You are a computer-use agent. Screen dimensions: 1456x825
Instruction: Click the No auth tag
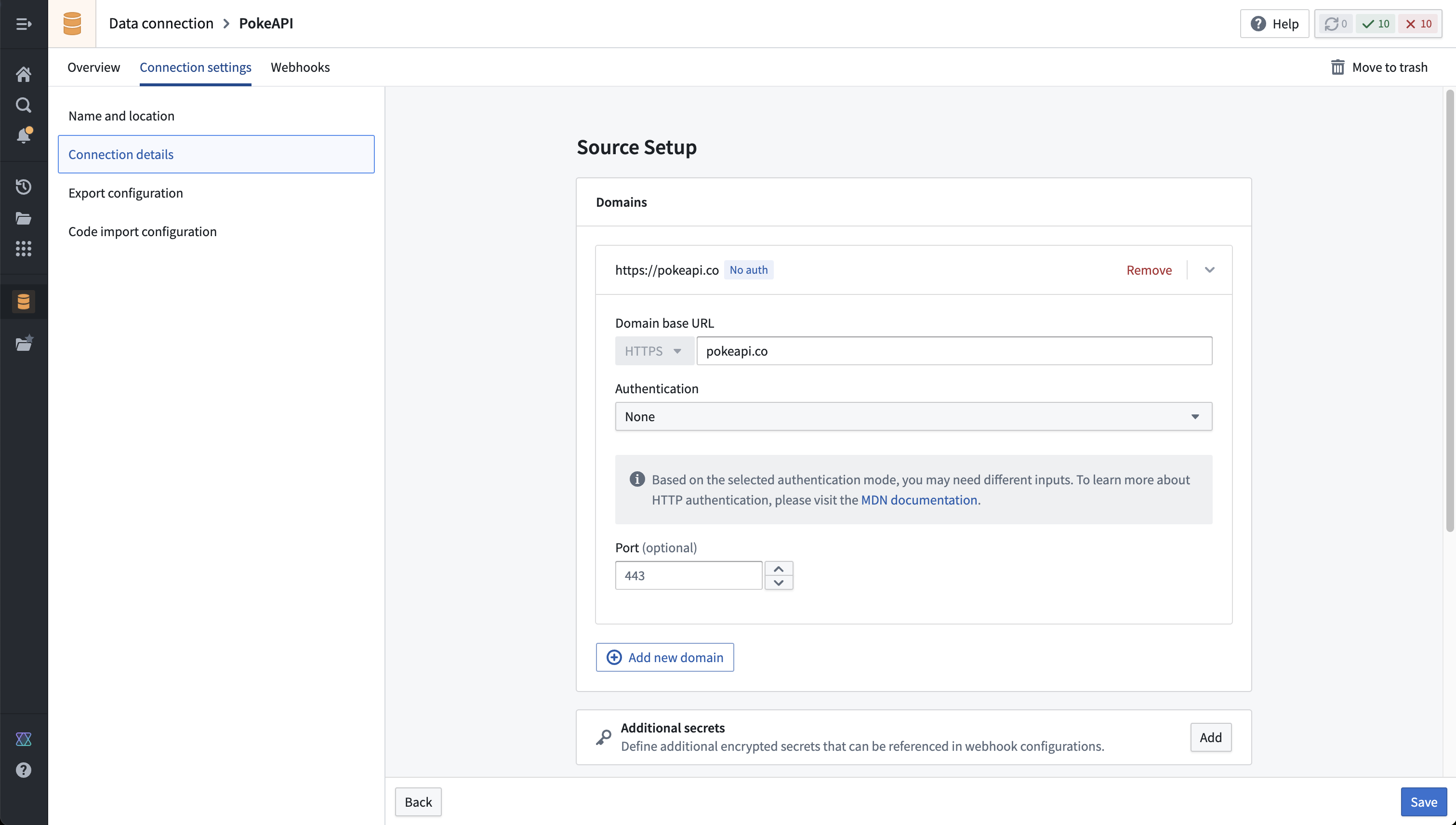click(748, 270)
